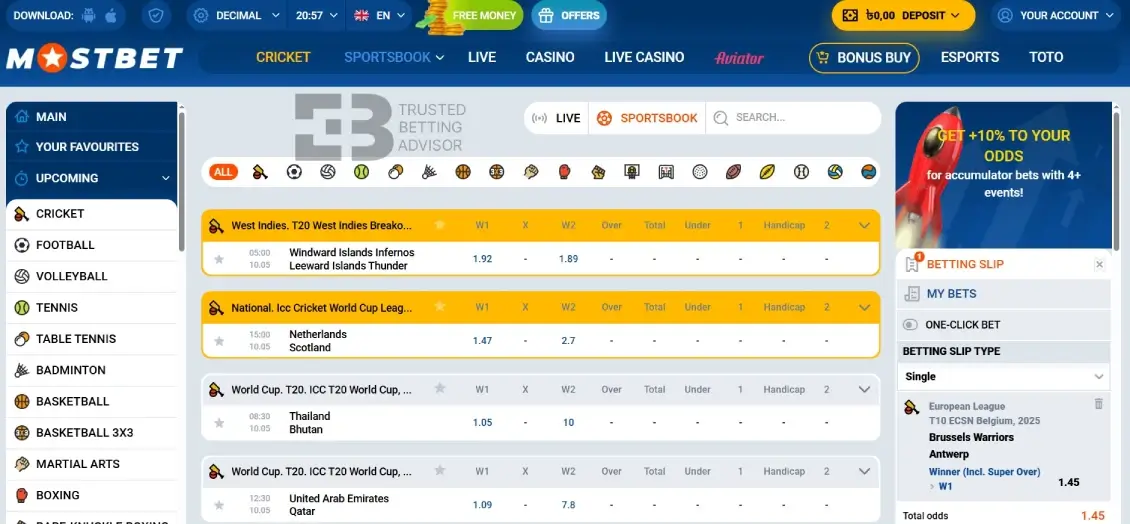Select the tennis ball icon in the filter bar

(361, 172)
